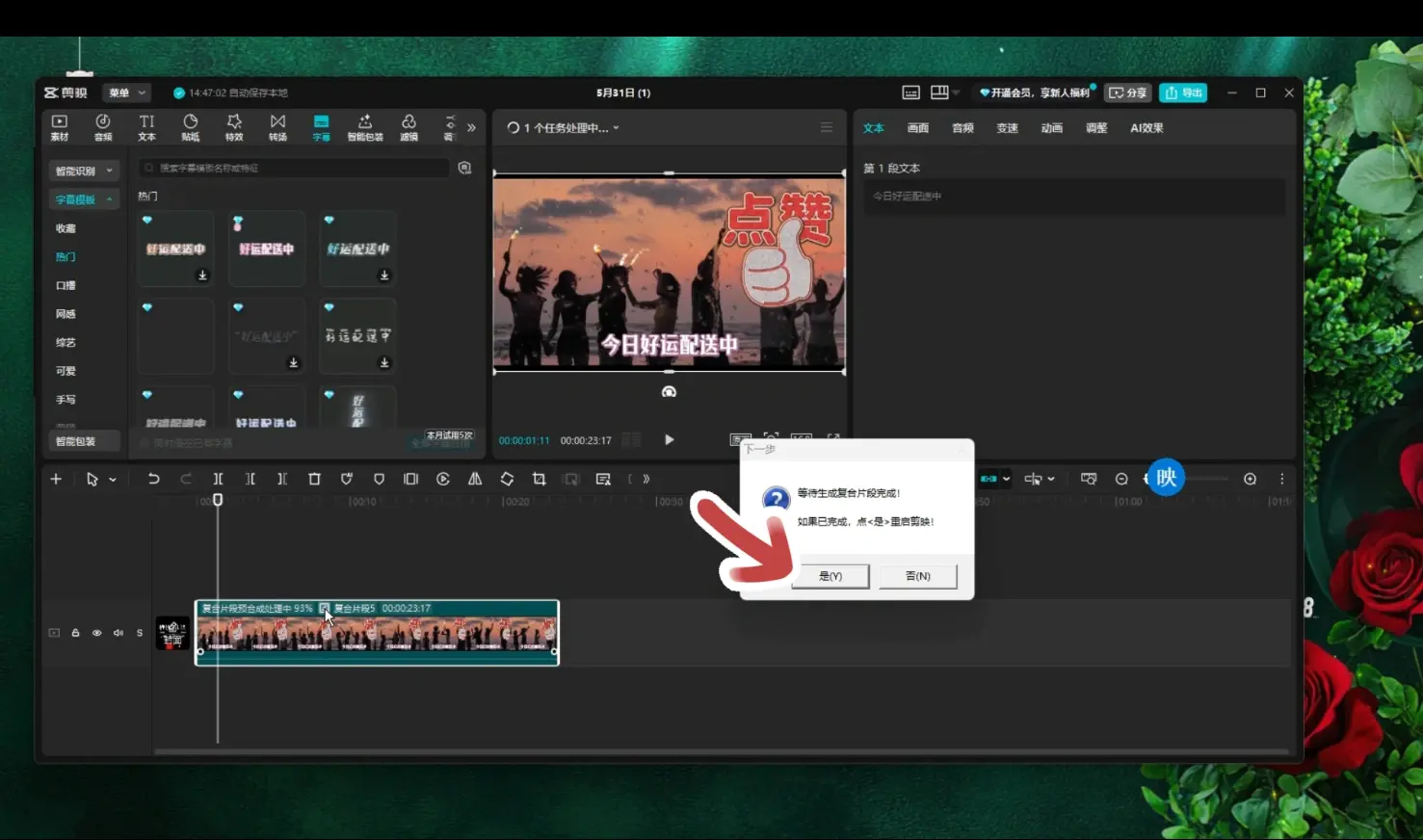This screenshot has width=1423, height=840.
Task: Click the 否(N) button in the dialog
Action: coord(918,576)
